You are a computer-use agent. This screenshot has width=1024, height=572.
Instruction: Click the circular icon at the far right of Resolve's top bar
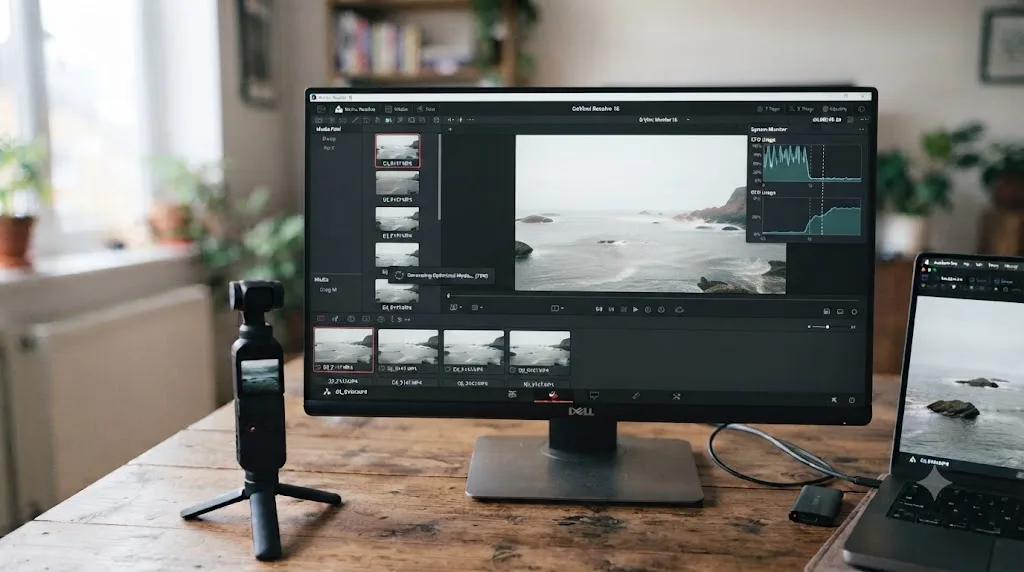click(x=861, y=109)
